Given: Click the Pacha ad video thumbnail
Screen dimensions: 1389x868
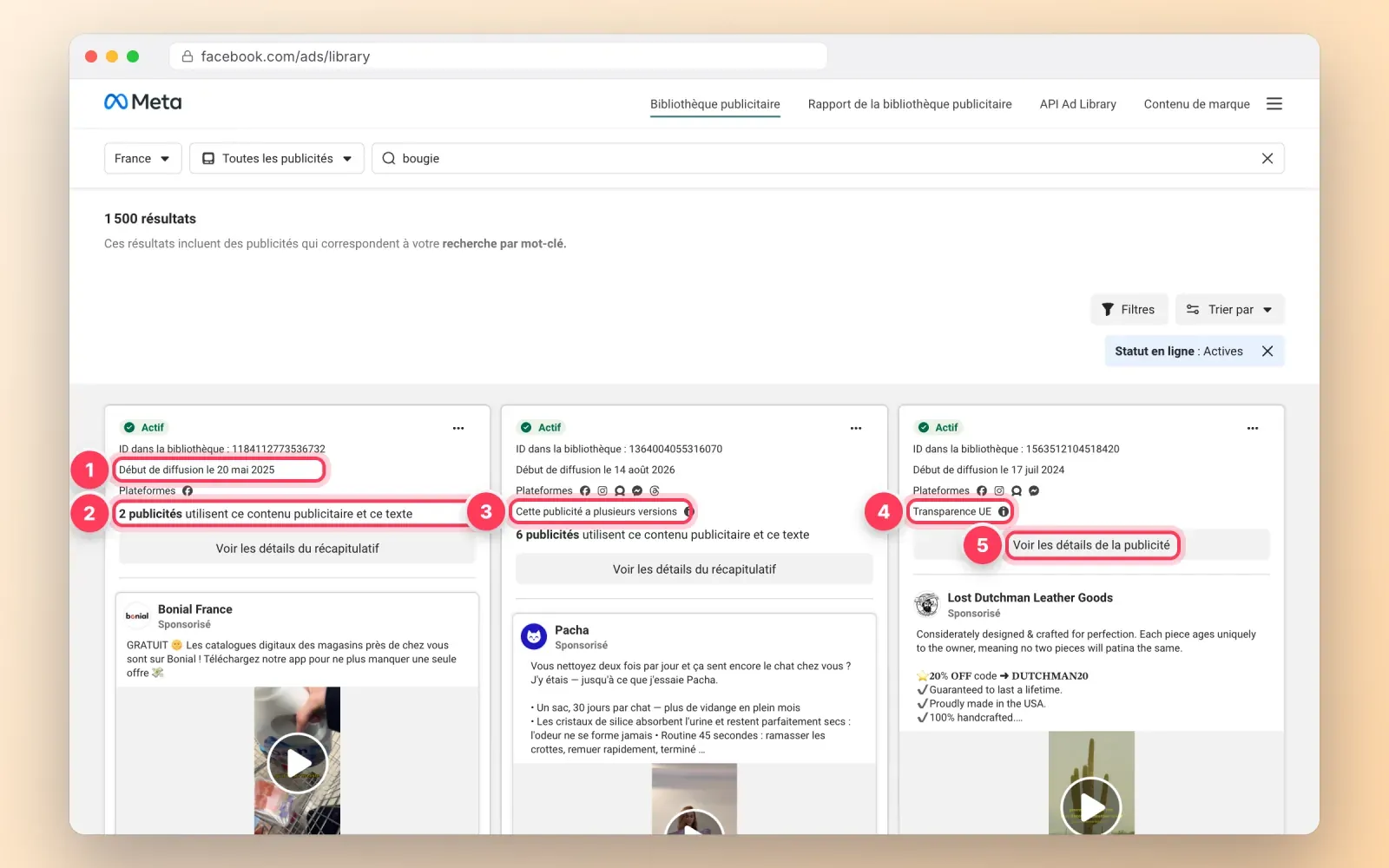Looking at the screenshot, I should tap(694, 799).
